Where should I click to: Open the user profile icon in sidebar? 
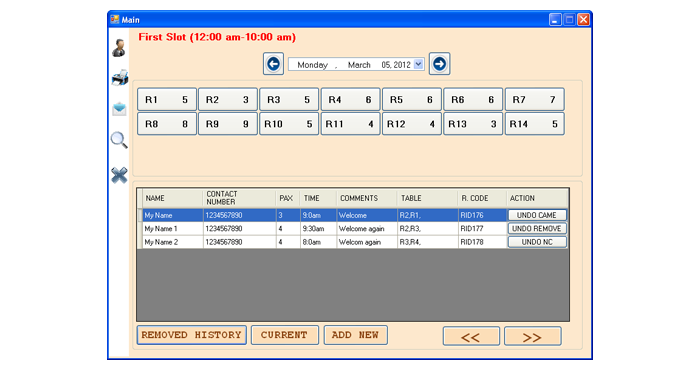(x=119, y=48)
